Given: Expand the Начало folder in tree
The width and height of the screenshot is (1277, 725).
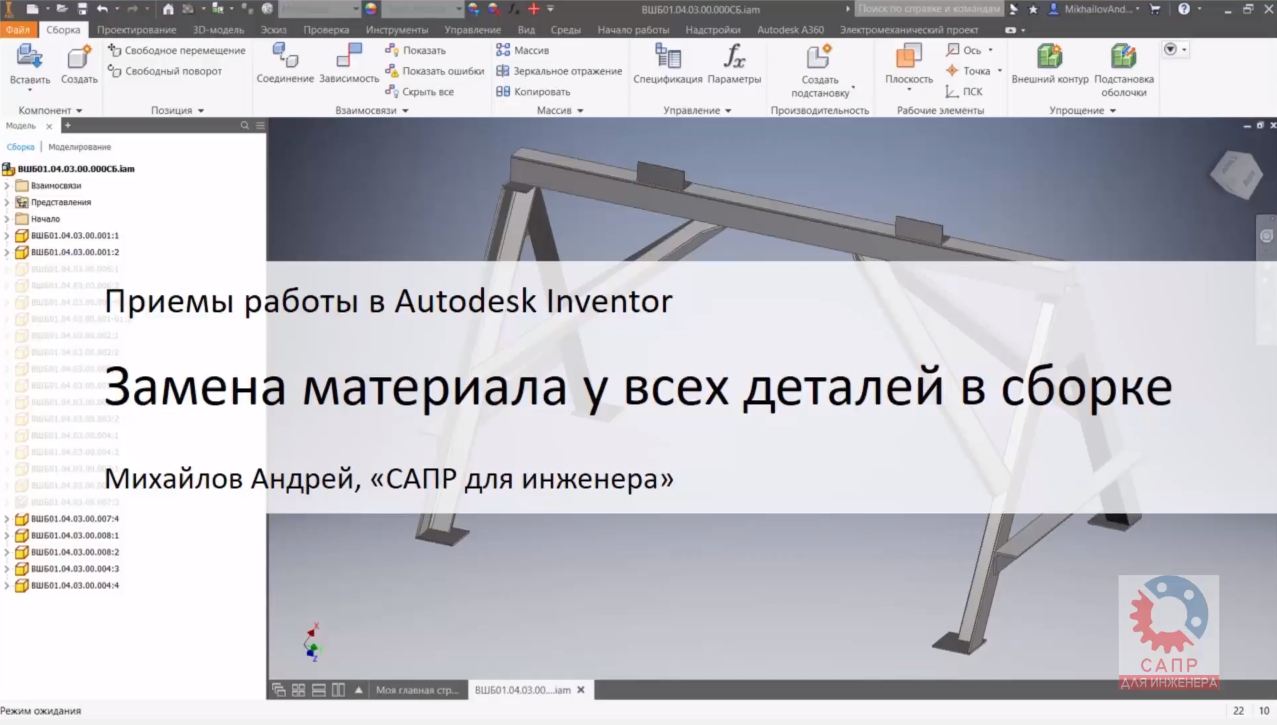Looking at the screenshot, I should click(x=7, y=219).
